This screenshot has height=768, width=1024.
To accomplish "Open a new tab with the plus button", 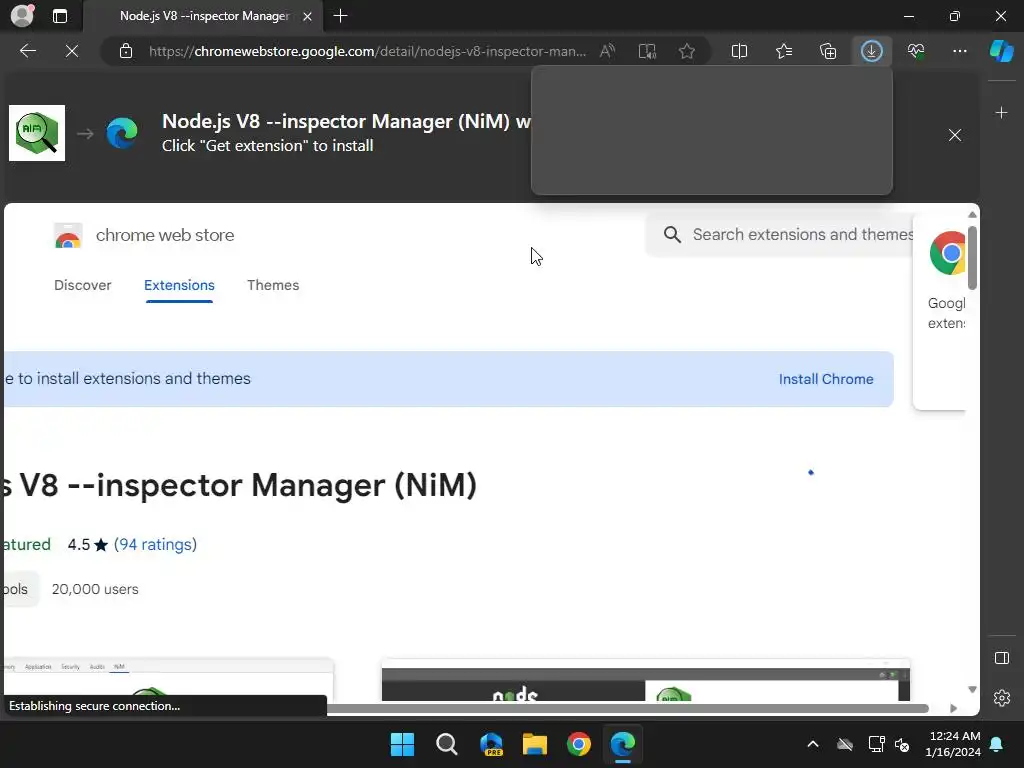I will [x=340, y=16].
